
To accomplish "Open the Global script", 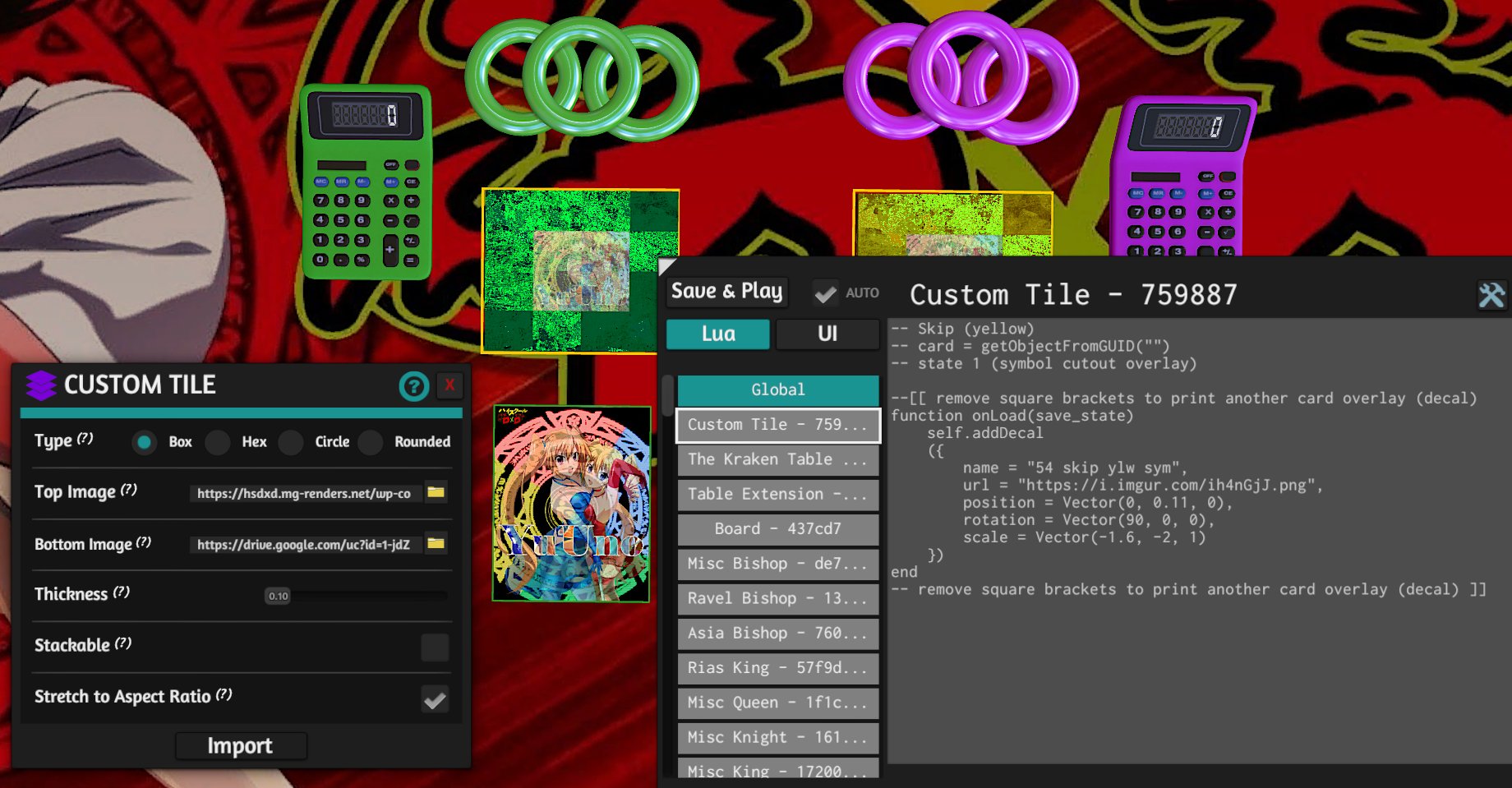I will point(777,389).
